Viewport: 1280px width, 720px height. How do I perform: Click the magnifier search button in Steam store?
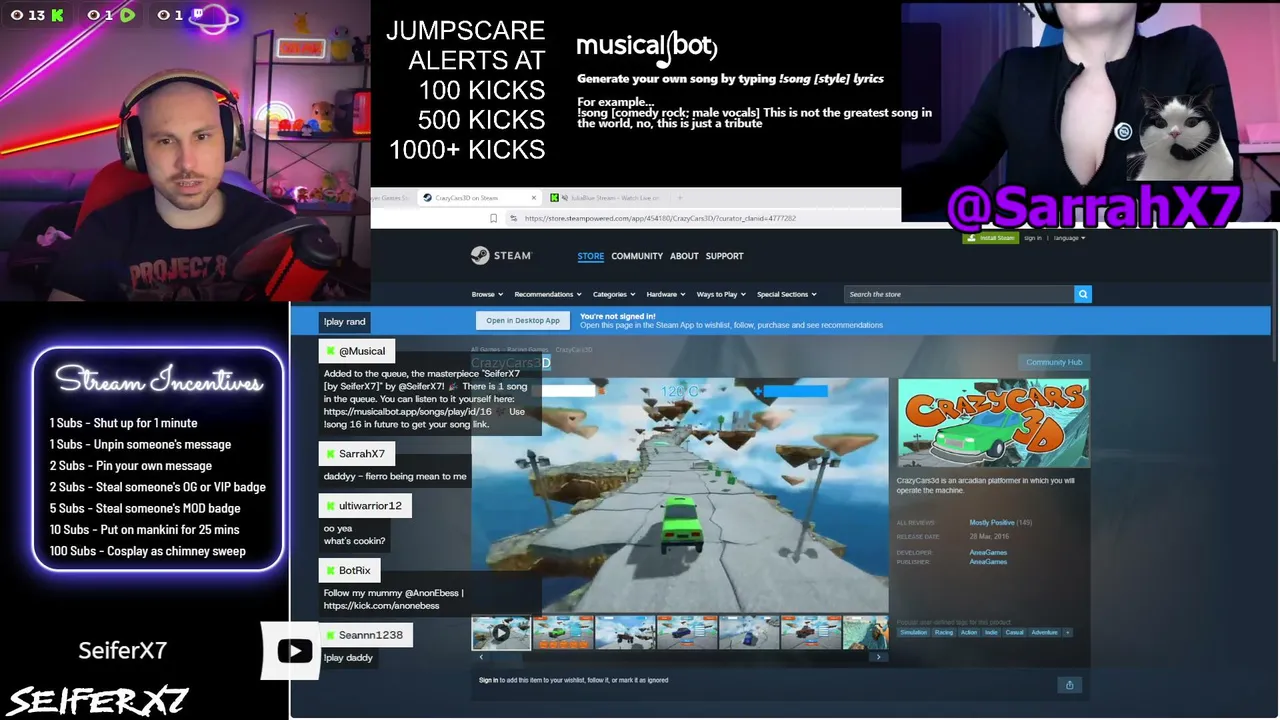click(x=1082, y=294)
